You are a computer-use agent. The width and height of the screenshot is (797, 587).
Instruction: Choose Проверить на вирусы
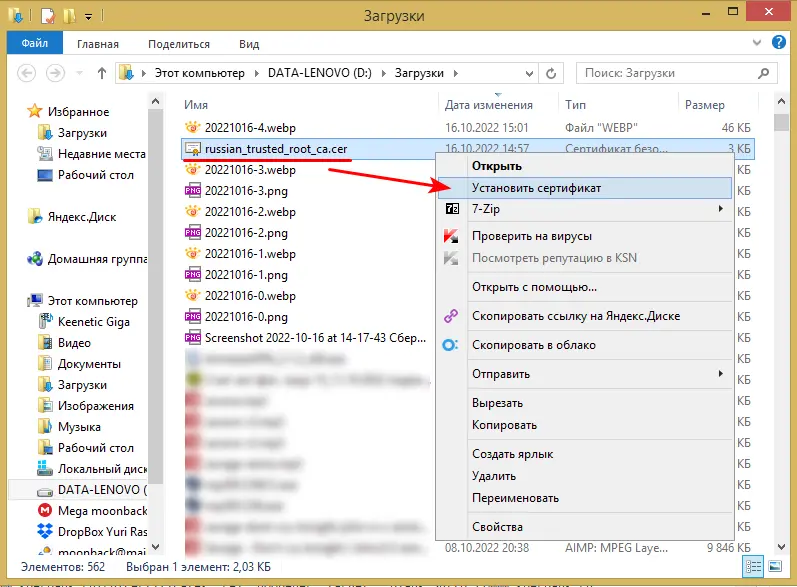point(585,236)
